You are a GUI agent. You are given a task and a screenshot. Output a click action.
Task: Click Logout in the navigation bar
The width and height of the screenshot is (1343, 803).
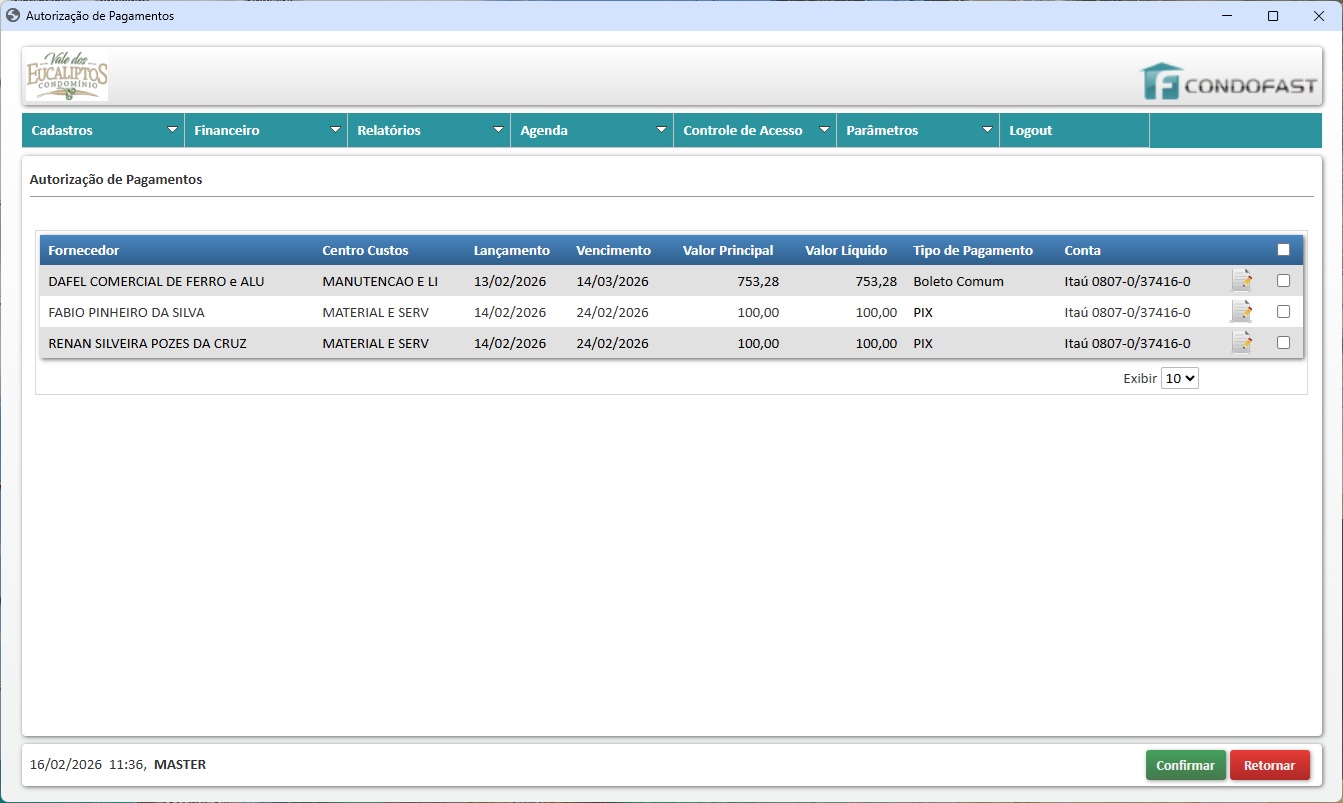[1031, 130]
